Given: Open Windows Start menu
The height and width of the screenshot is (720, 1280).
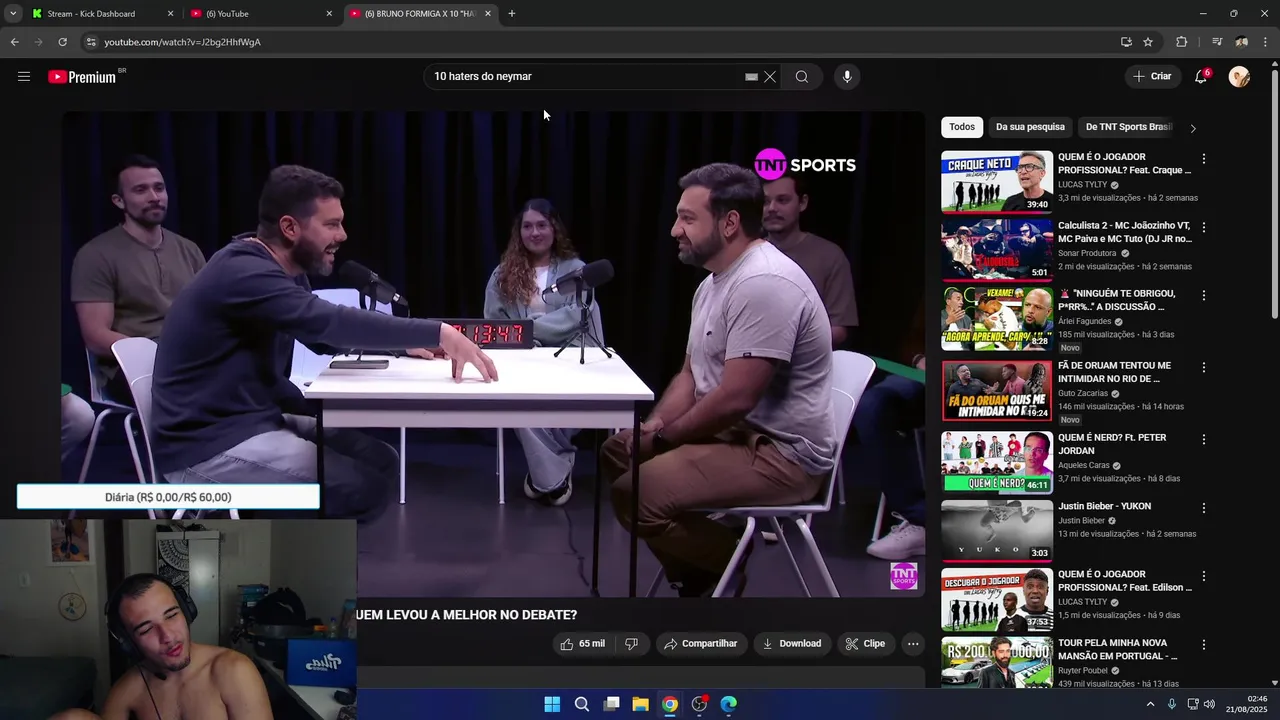Looking at the screenshot, I should 552,704.
